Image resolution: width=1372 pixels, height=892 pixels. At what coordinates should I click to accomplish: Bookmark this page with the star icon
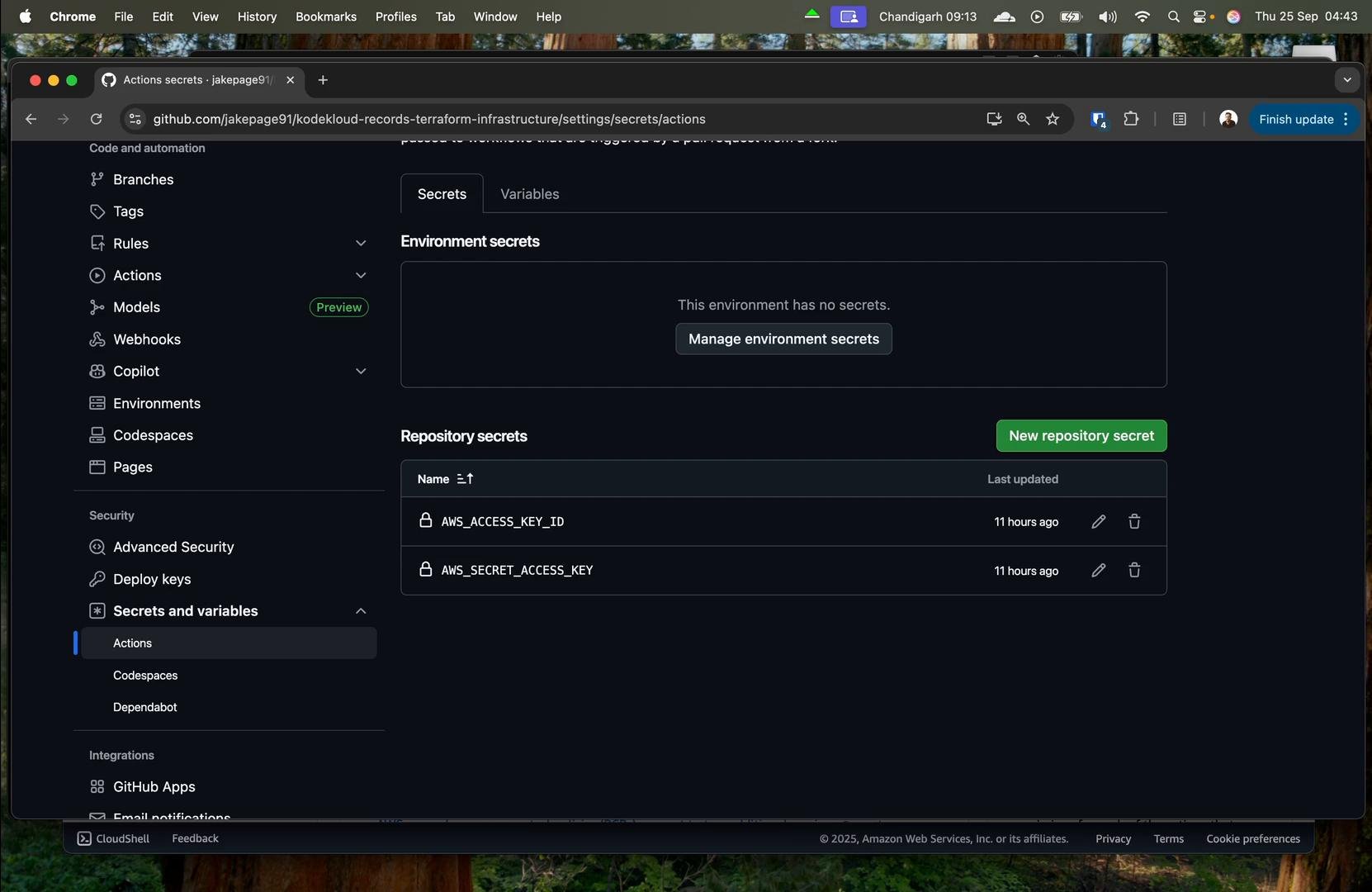pyautogui.click(x=1053, y=119)
